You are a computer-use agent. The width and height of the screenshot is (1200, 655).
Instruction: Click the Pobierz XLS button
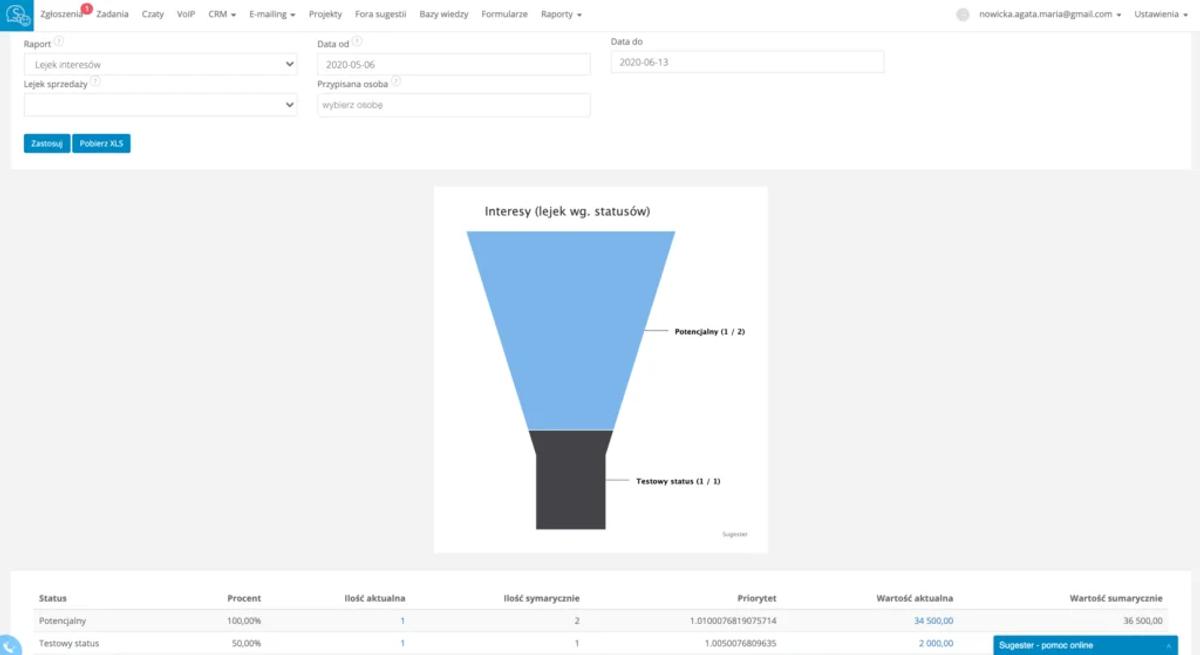coord(101,143)
